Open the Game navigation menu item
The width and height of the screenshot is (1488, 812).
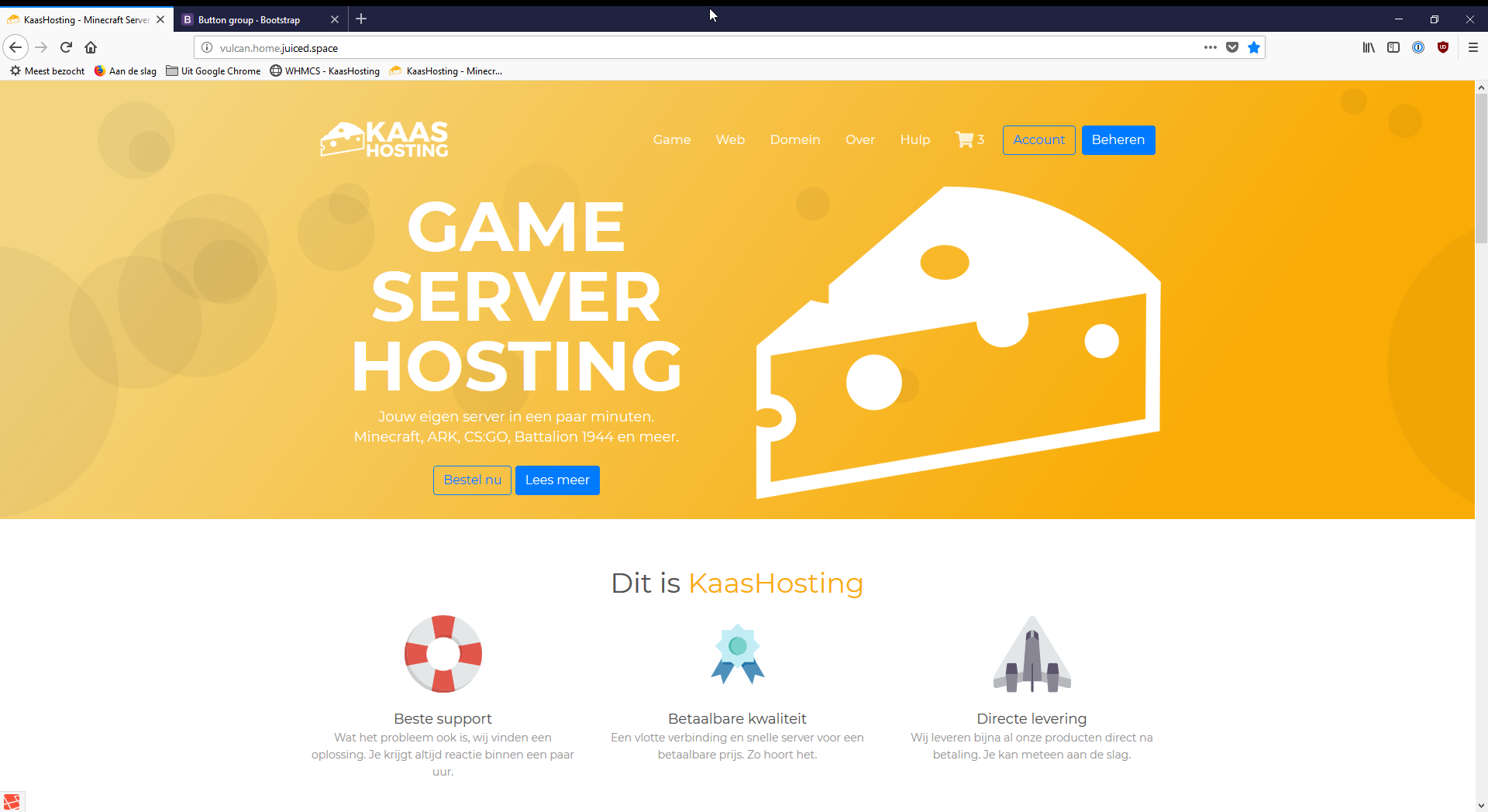pyautogui.click(x=671, y=139)
